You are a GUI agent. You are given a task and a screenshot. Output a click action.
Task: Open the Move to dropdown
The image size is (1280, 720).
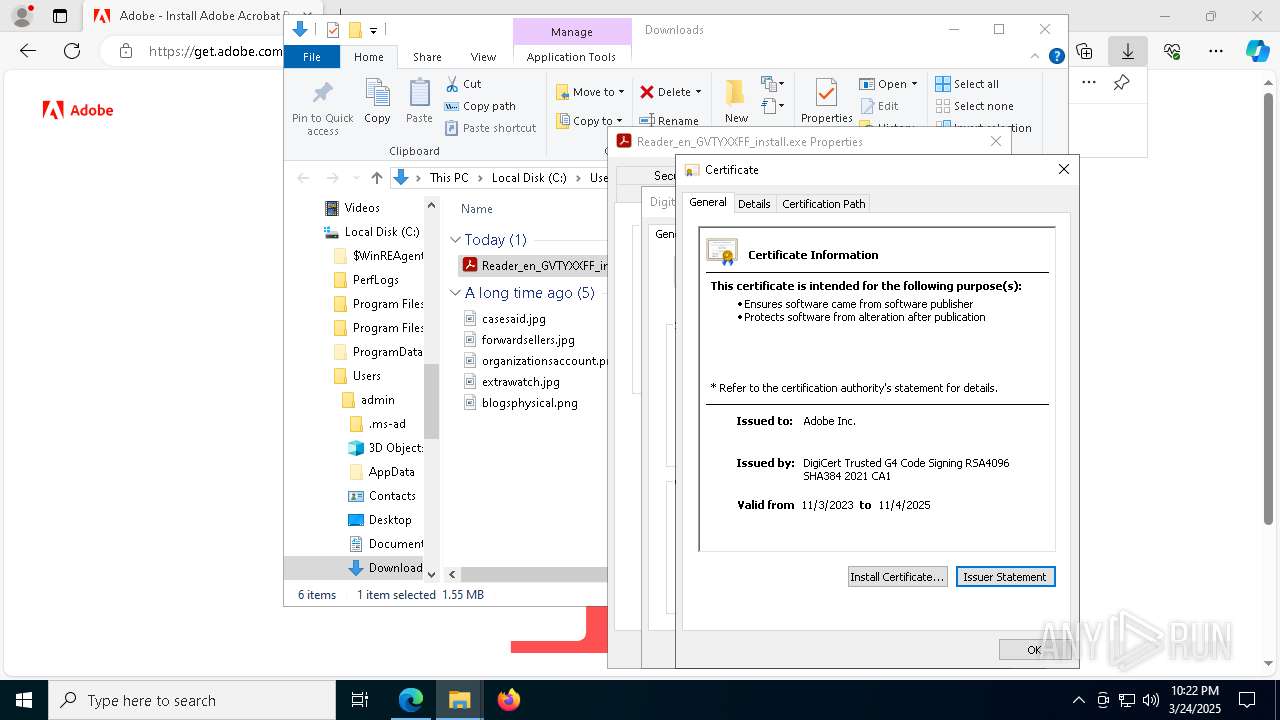[590, 92]
